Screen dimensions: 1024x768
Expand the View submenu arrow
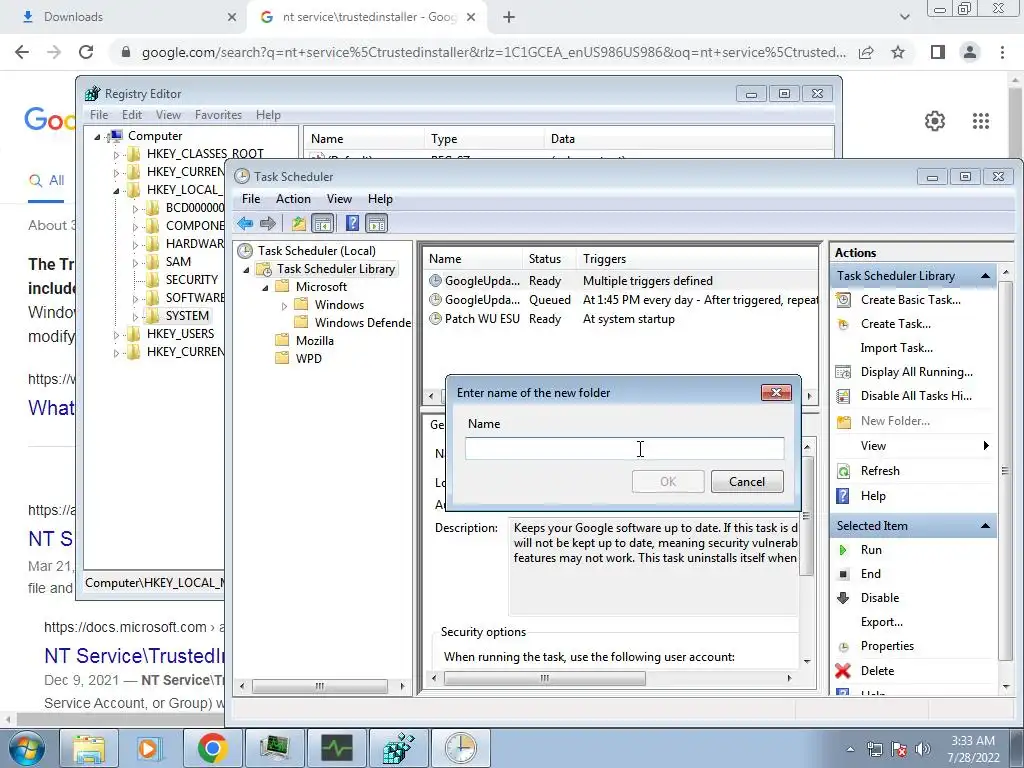985,446
